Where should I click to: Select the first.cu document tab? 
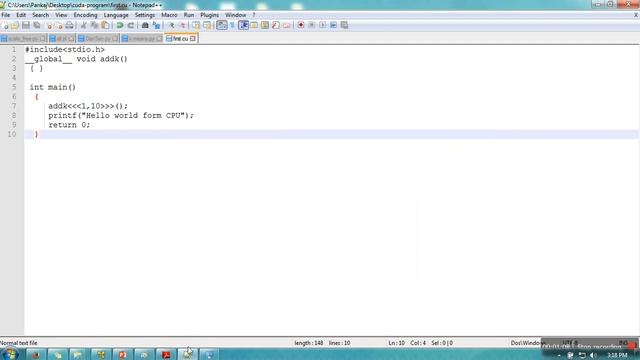pyautogui.click(x=180, y=38)
